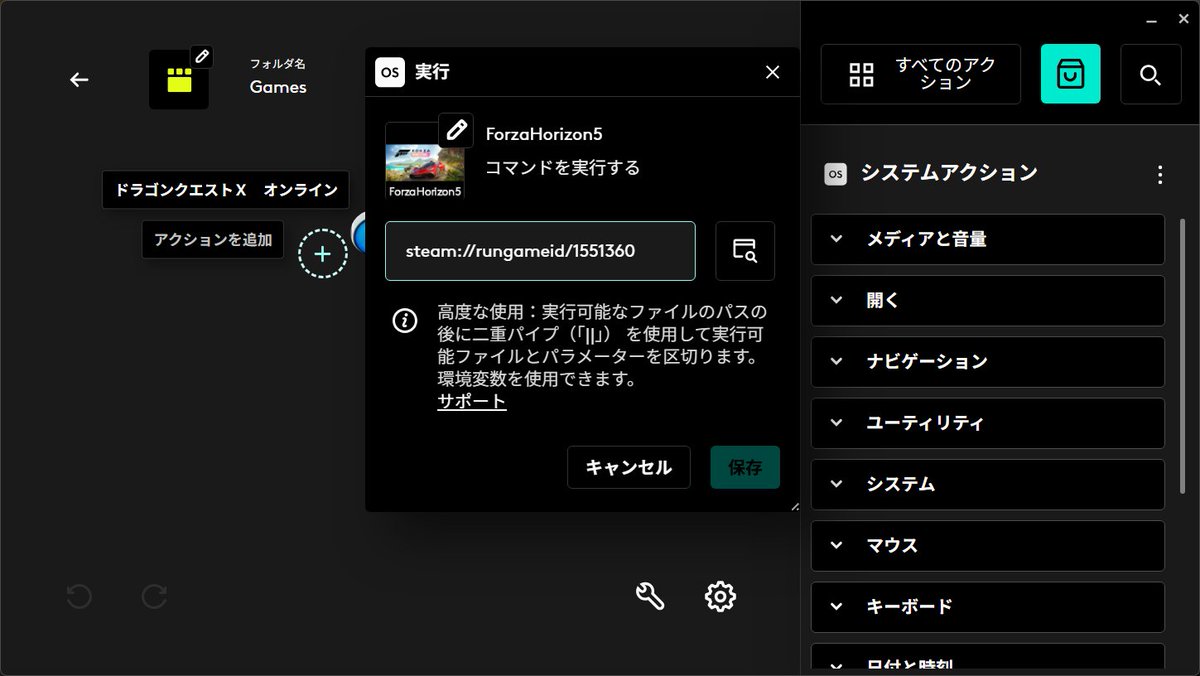The width and height of the screenshot is (1200, 676).
Task: Expand the キーボード category
Action: pos(988,607)
